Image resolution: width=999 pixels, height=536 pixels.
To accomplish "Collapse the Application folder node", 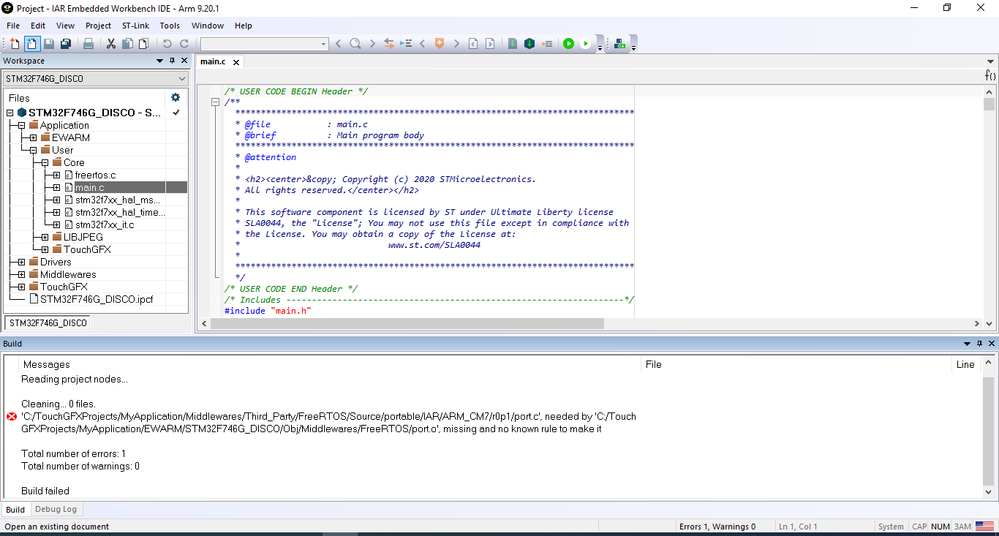I will click(x=22, y=126).
